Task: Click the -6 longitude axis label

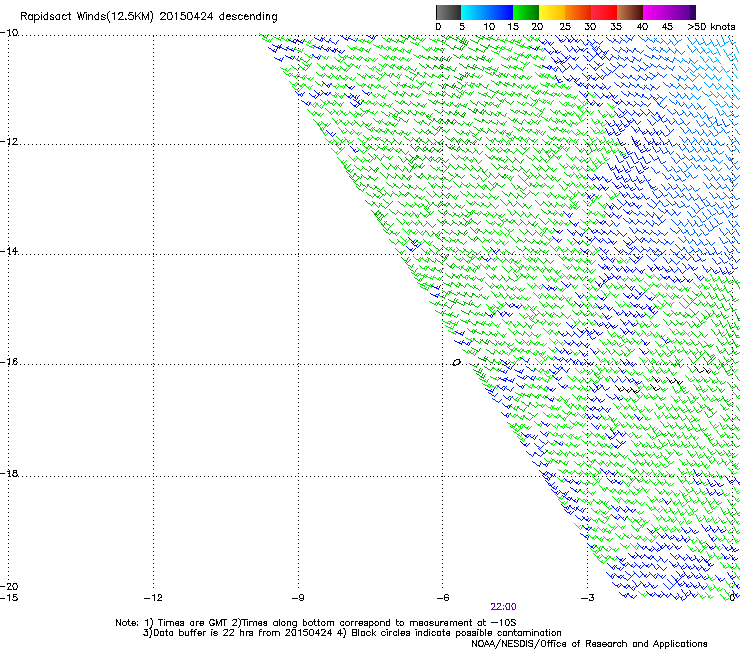Action: [442, 598]
